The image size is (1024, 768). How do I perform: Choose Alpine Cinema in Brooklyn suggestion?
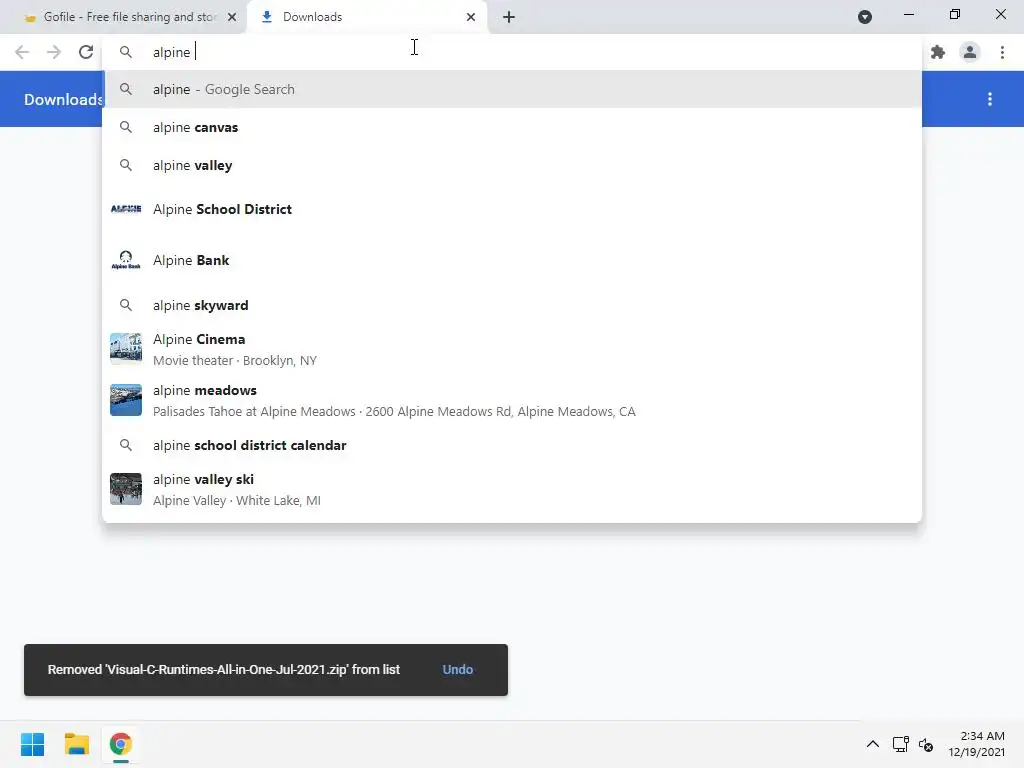(x=512, y=349)
